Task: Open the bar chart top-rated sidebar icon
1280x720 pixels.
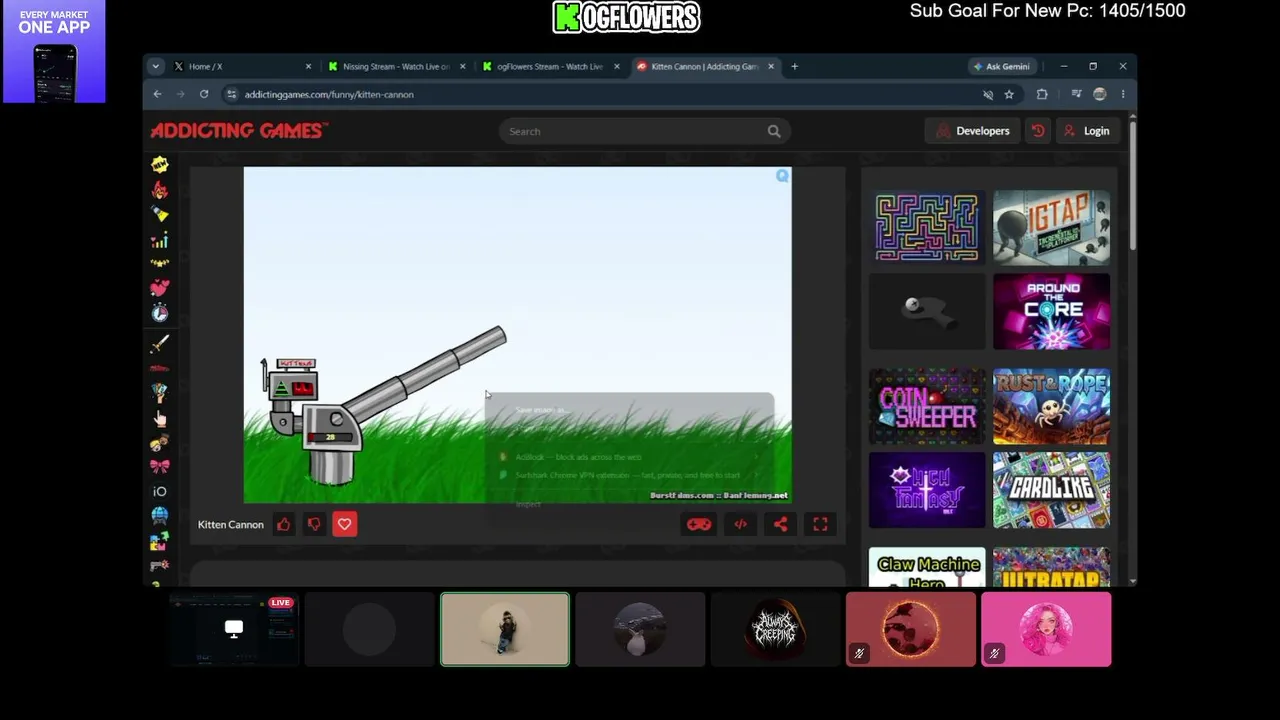Action: pos(160,240)
